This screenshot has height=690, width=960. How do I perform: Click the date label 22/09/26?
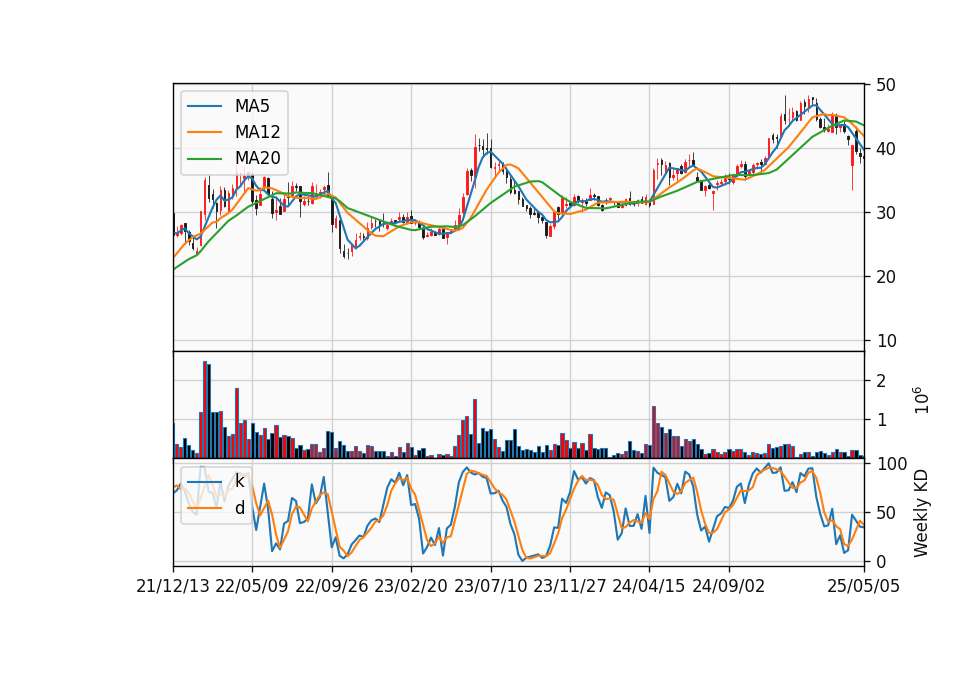point(332,586)
